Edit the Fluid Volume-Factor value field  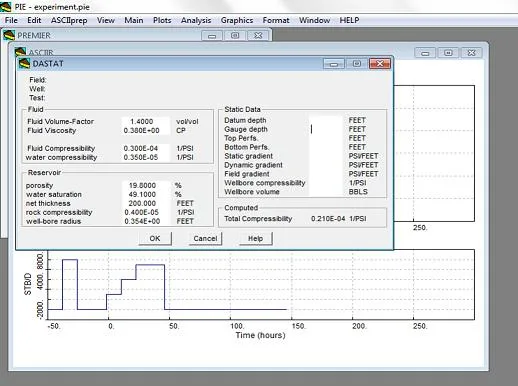coord(146,121)
